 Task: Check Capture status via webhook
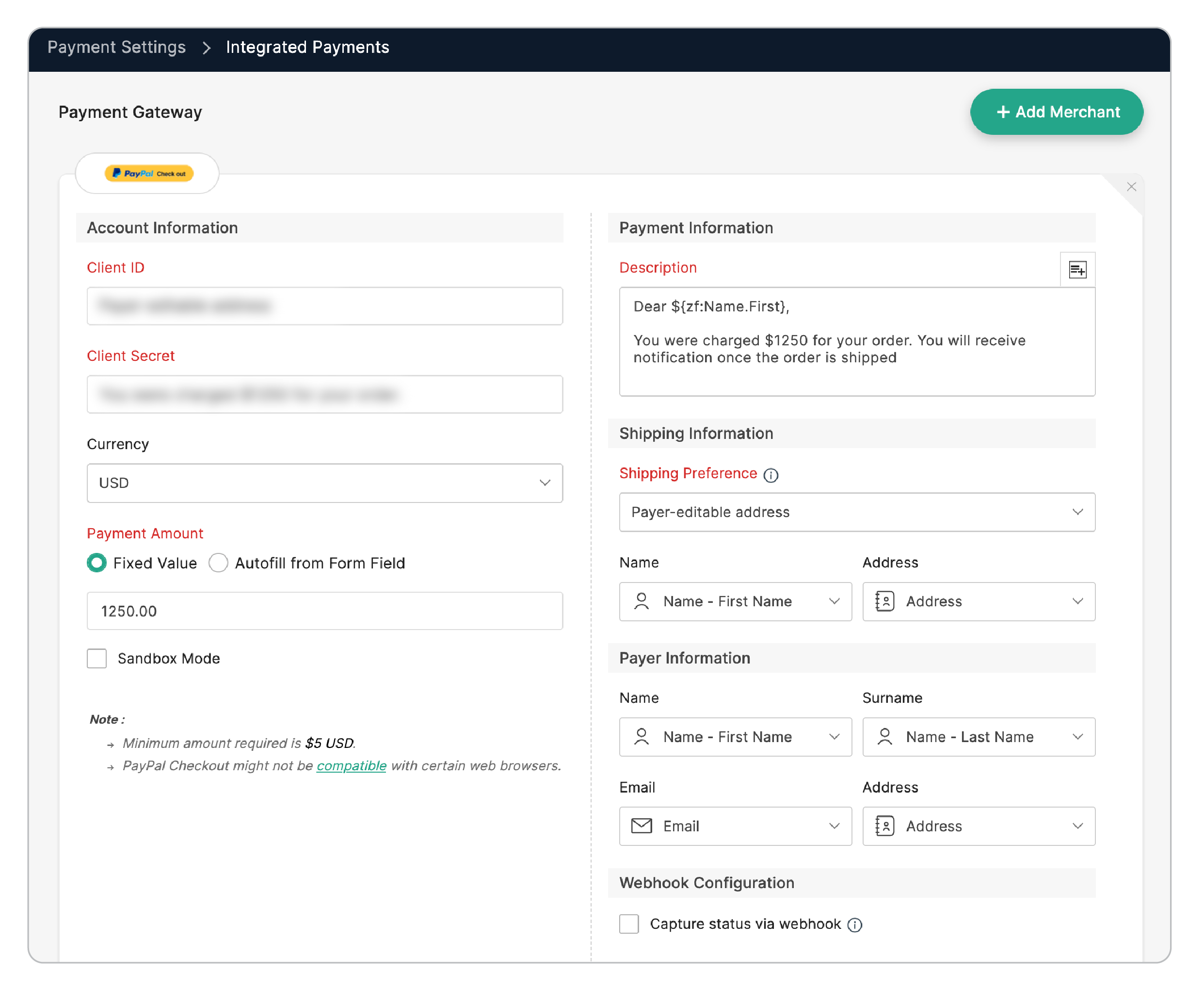coord(629,924)
